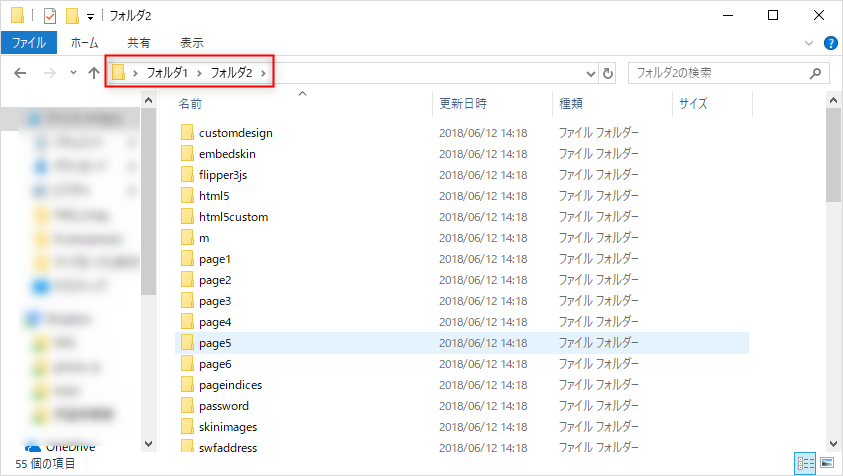The width and height of the screenshot is (843, 476).
Task: Select the html5 folder icon
Action: (187, 195)
